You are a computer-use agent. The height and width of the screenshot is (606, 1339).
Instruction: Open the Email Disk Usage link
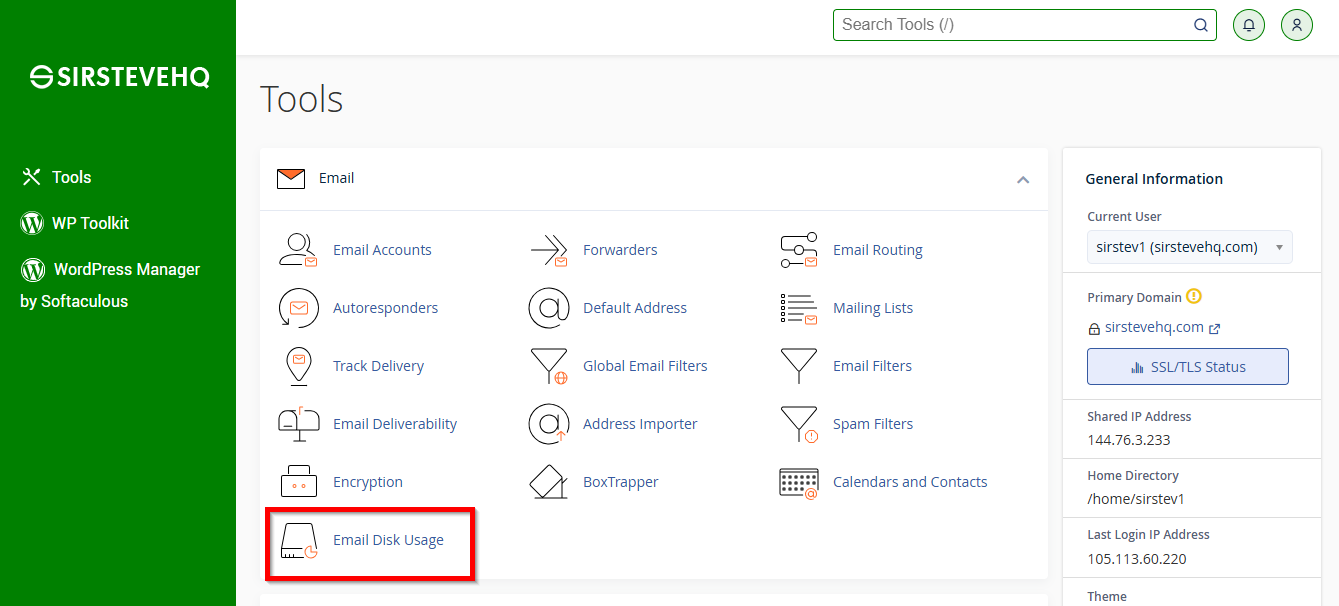[x=388, y=540]
